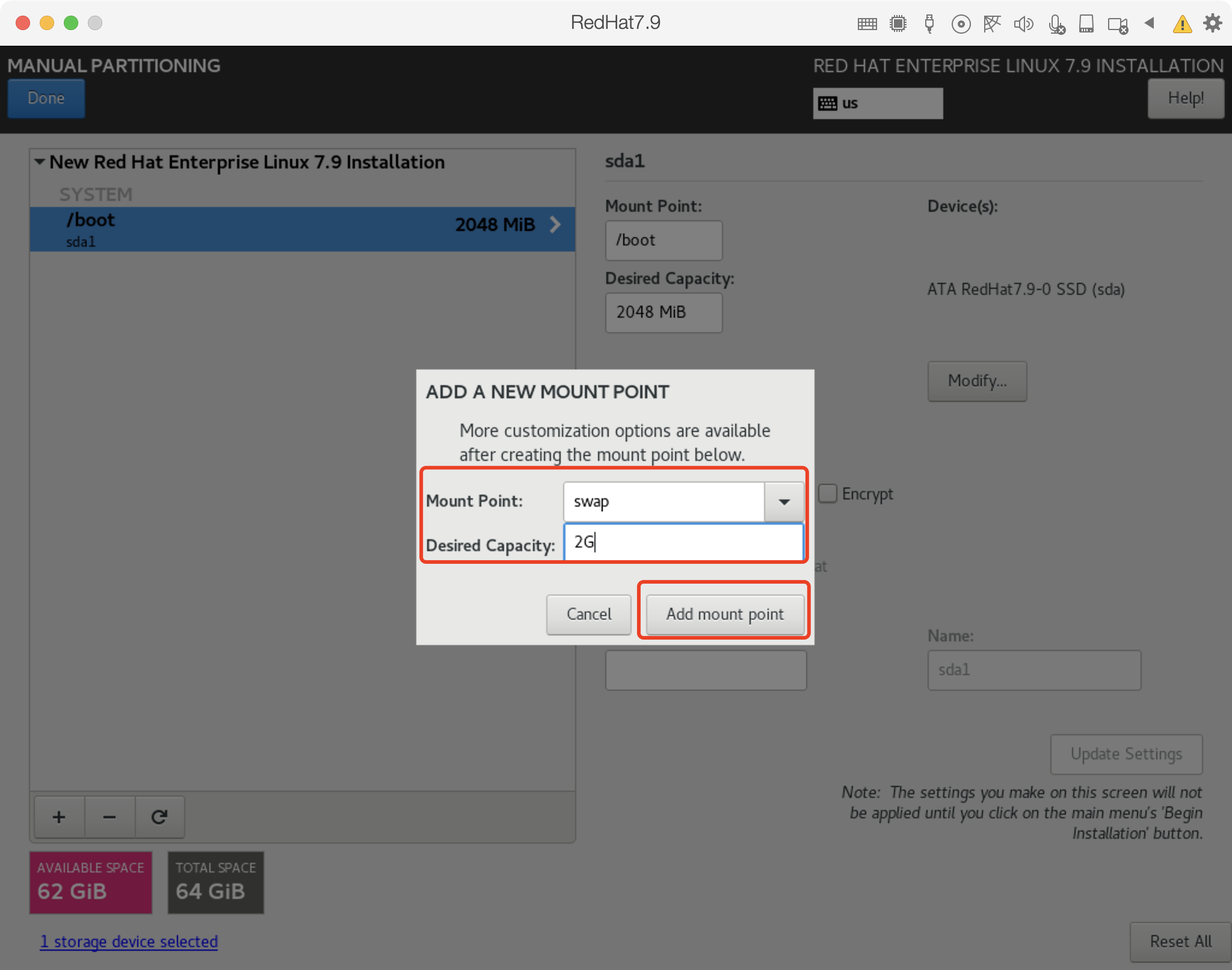This screenshot has width=1232, height=970.
Task: Open the VM settings gear icon
Action: (1212, 23)
